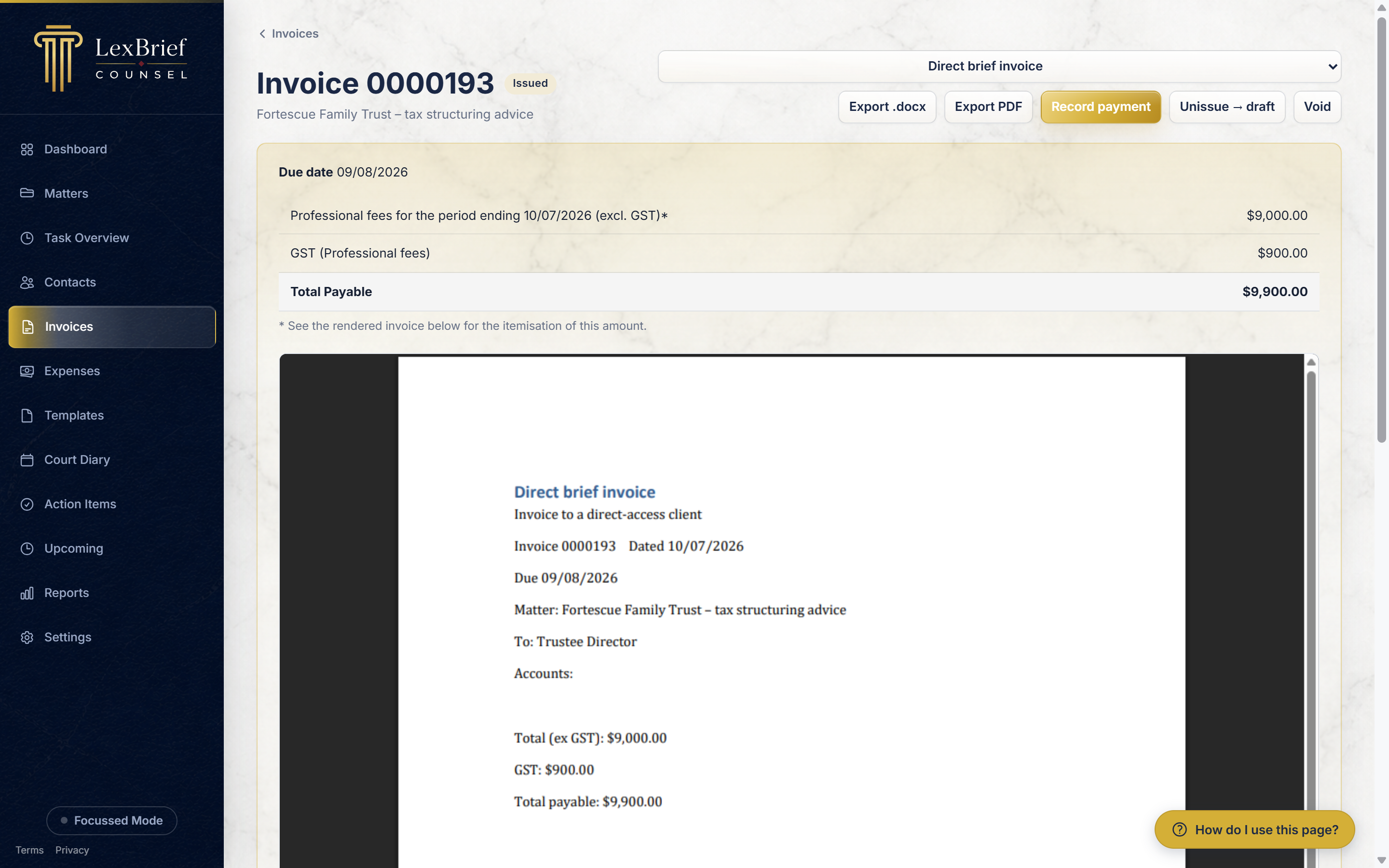
Task: Open Task Overview page
Action: (112, 238)
